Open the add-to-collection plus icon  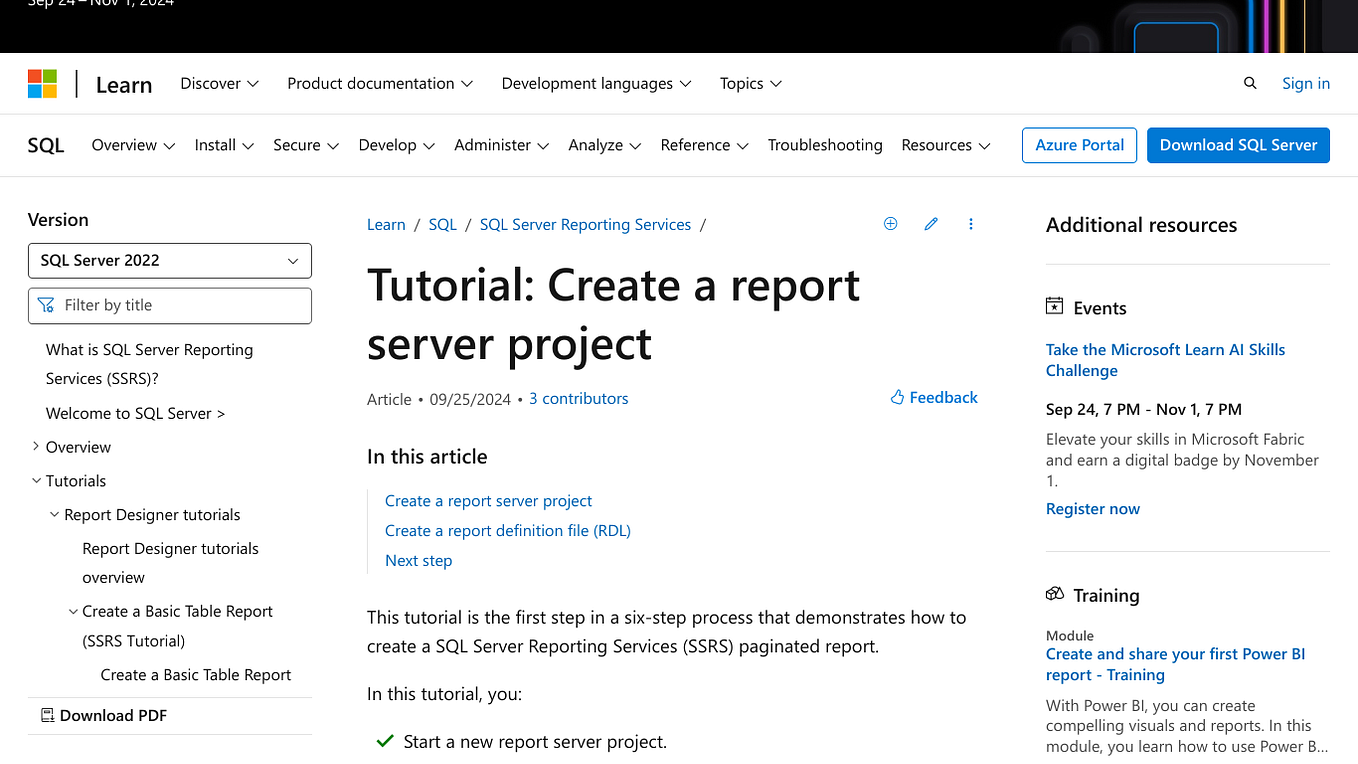click(x=890, y=223)
